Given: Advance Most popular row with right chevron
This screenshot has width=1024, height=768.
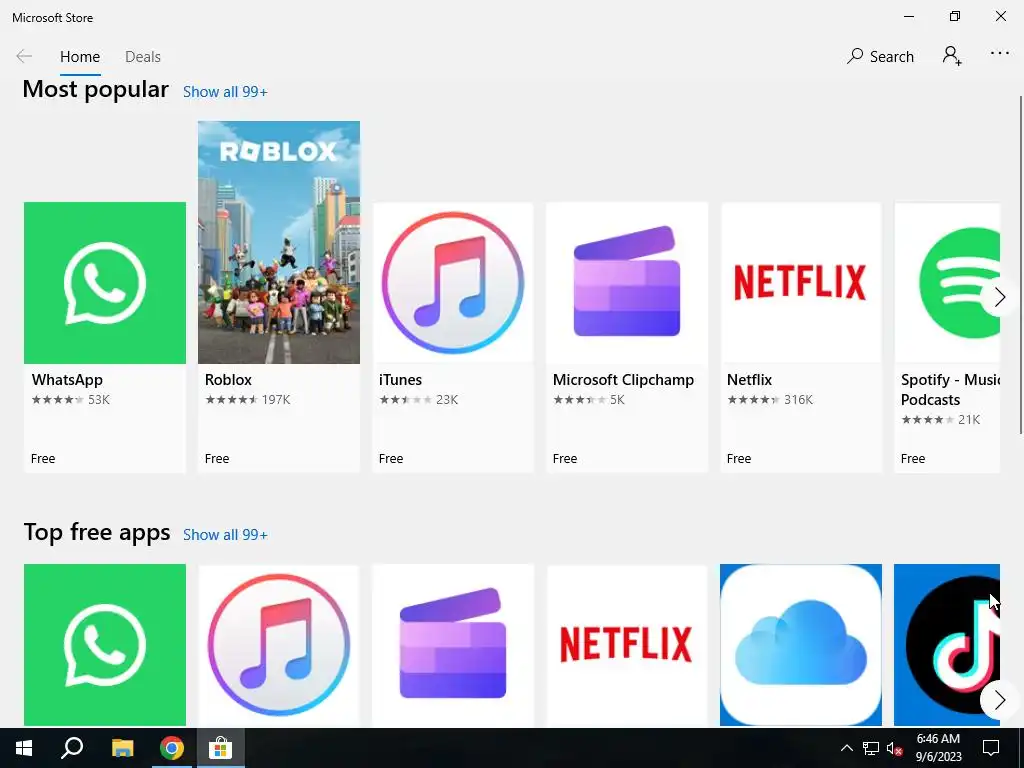Looking at the screenshot, I should [x=999, y=298].
